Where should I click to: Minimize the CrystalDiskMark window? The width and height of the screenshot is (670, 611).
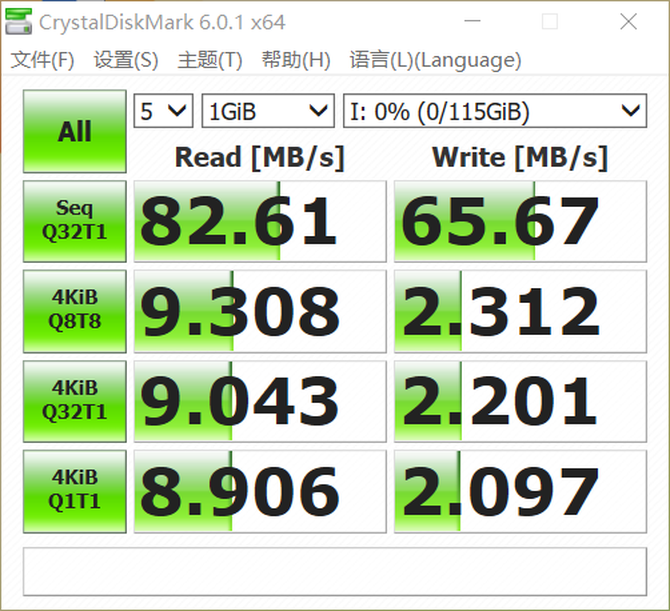click(x=470, y=22)
